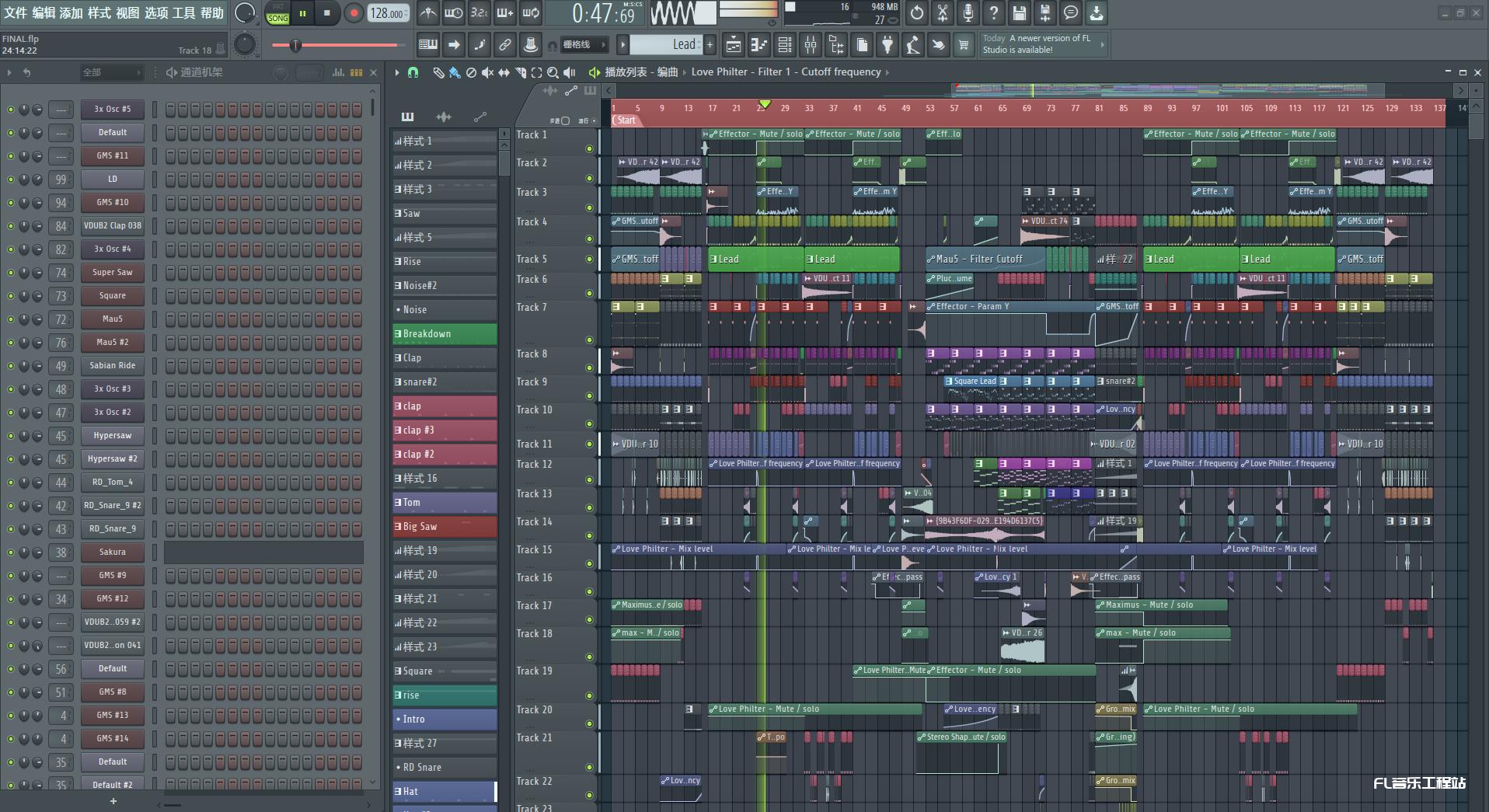Viewport: 1489px width, 812px height.
Task: Open the touch controller hand icon
Action: pyautogui.click(x=939, y=45)
